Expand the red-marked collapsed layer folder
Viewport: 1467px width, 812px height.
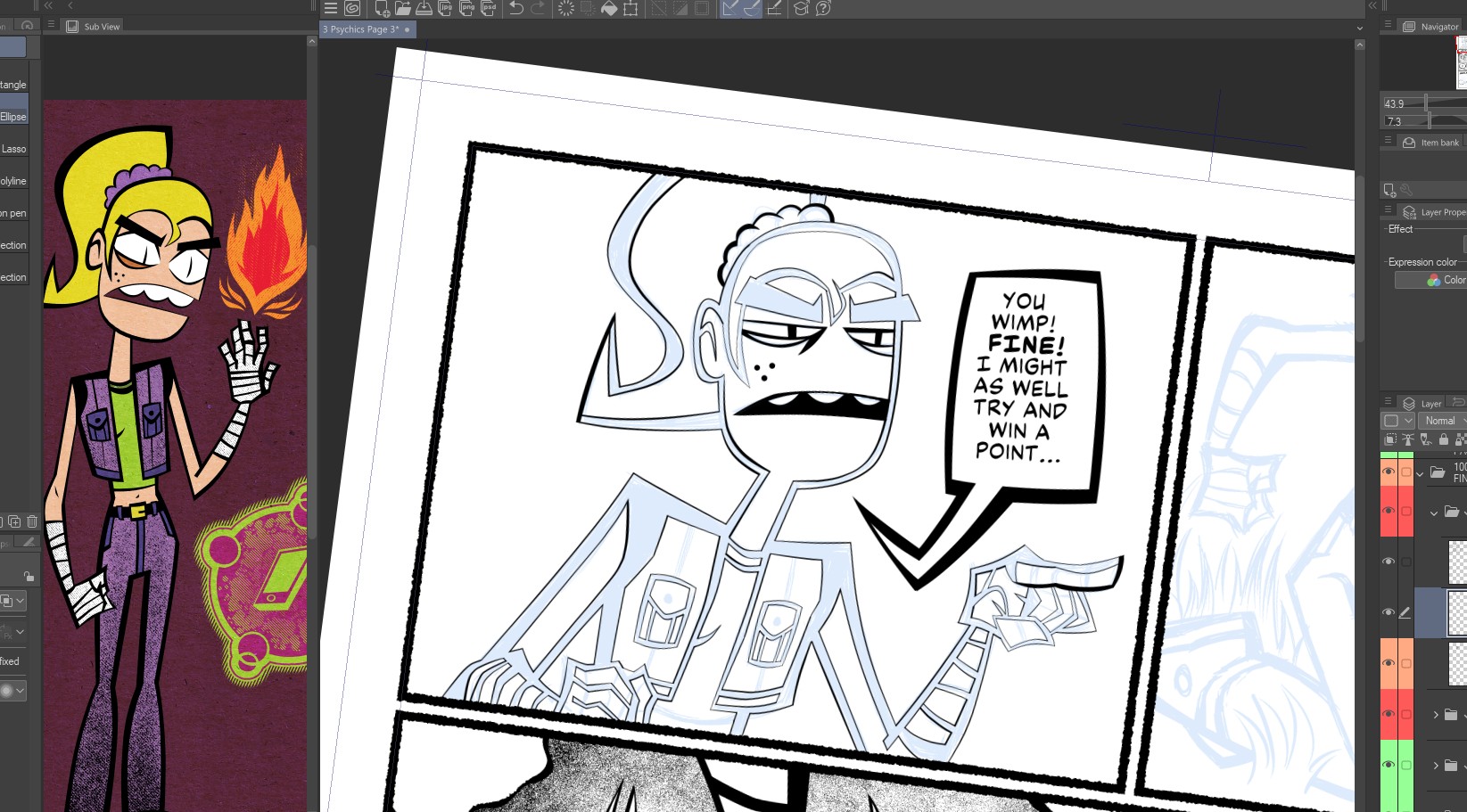[1435, 715]
